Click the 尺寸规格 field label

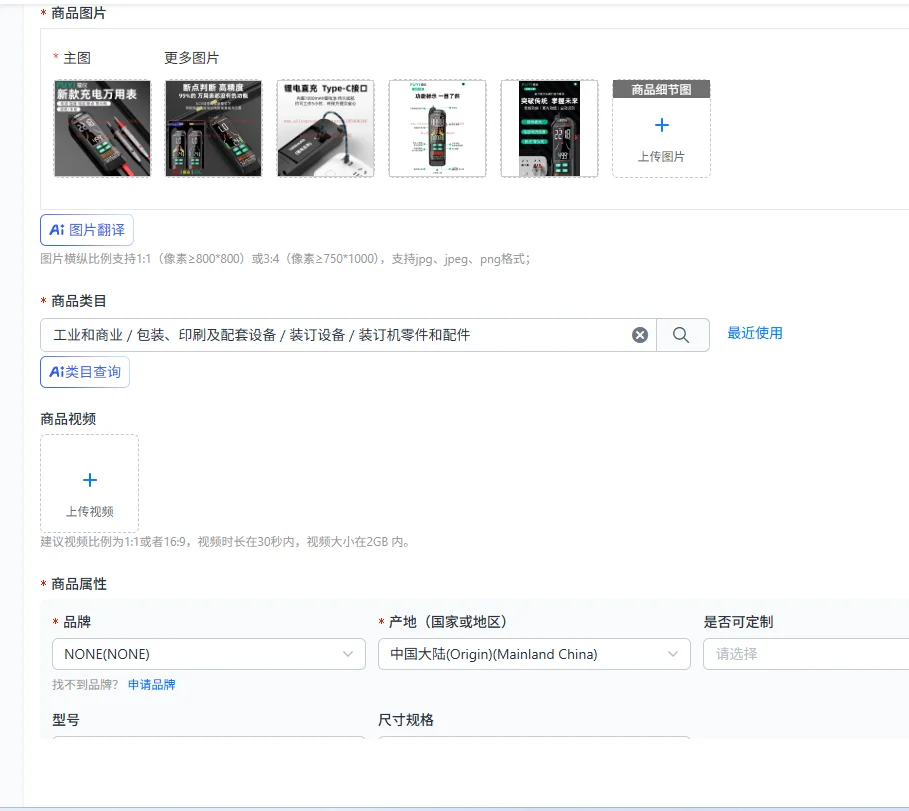click(406, 719)
